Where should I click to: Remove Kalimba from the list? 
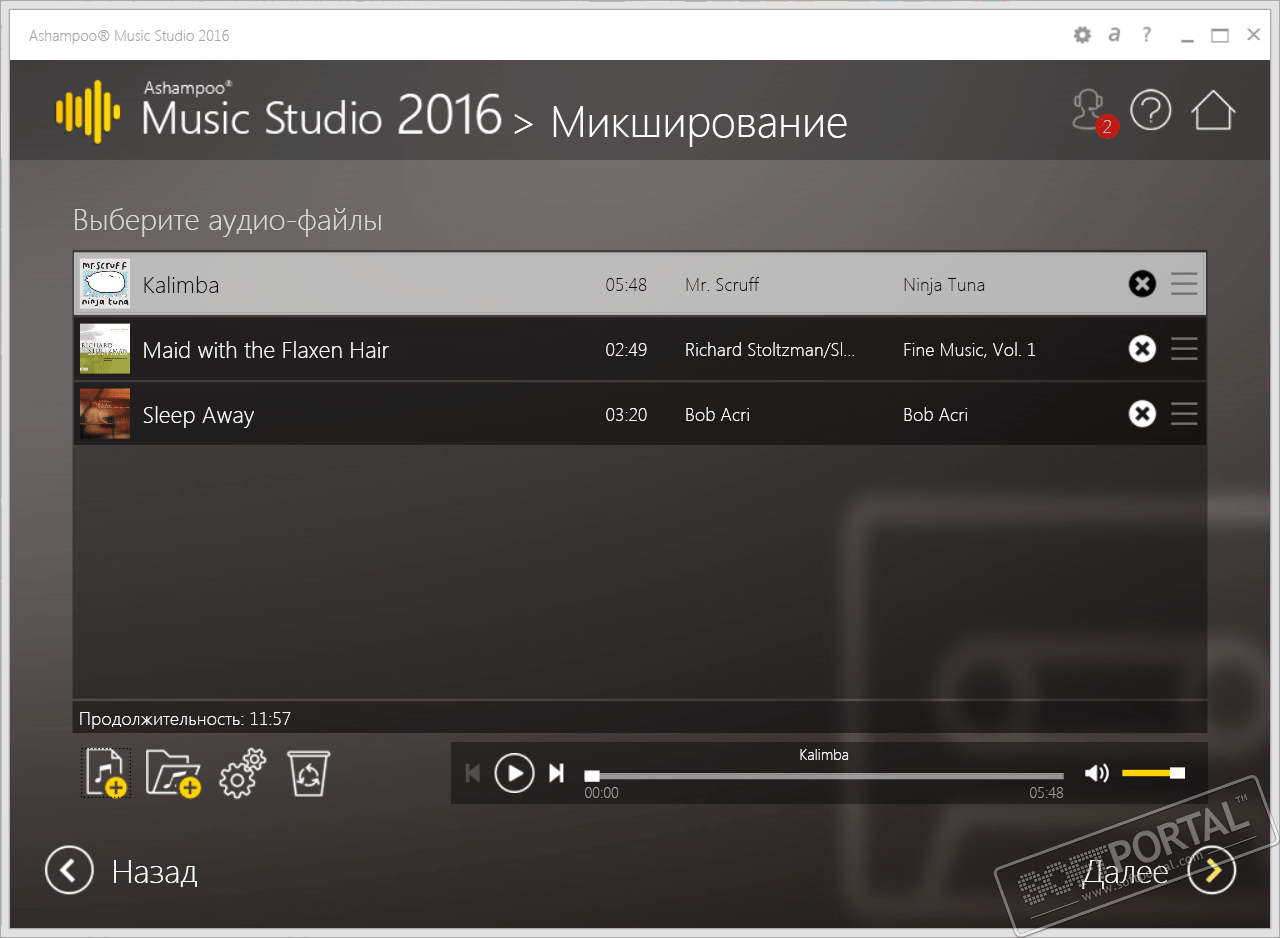click(x=1142, y=284)
